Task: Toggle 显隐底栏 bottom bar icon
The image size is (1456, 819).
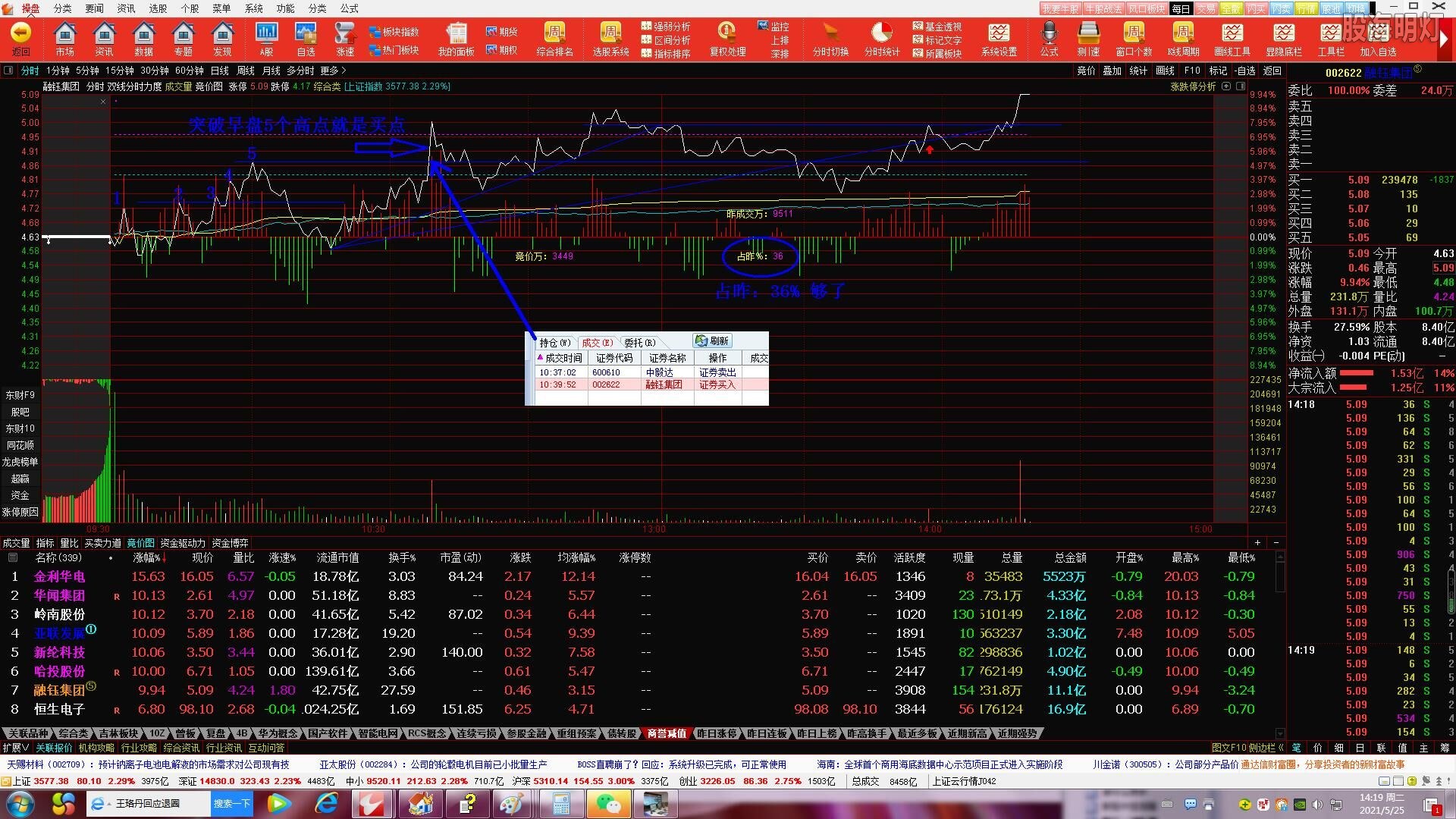Action: click(1284, 39)
